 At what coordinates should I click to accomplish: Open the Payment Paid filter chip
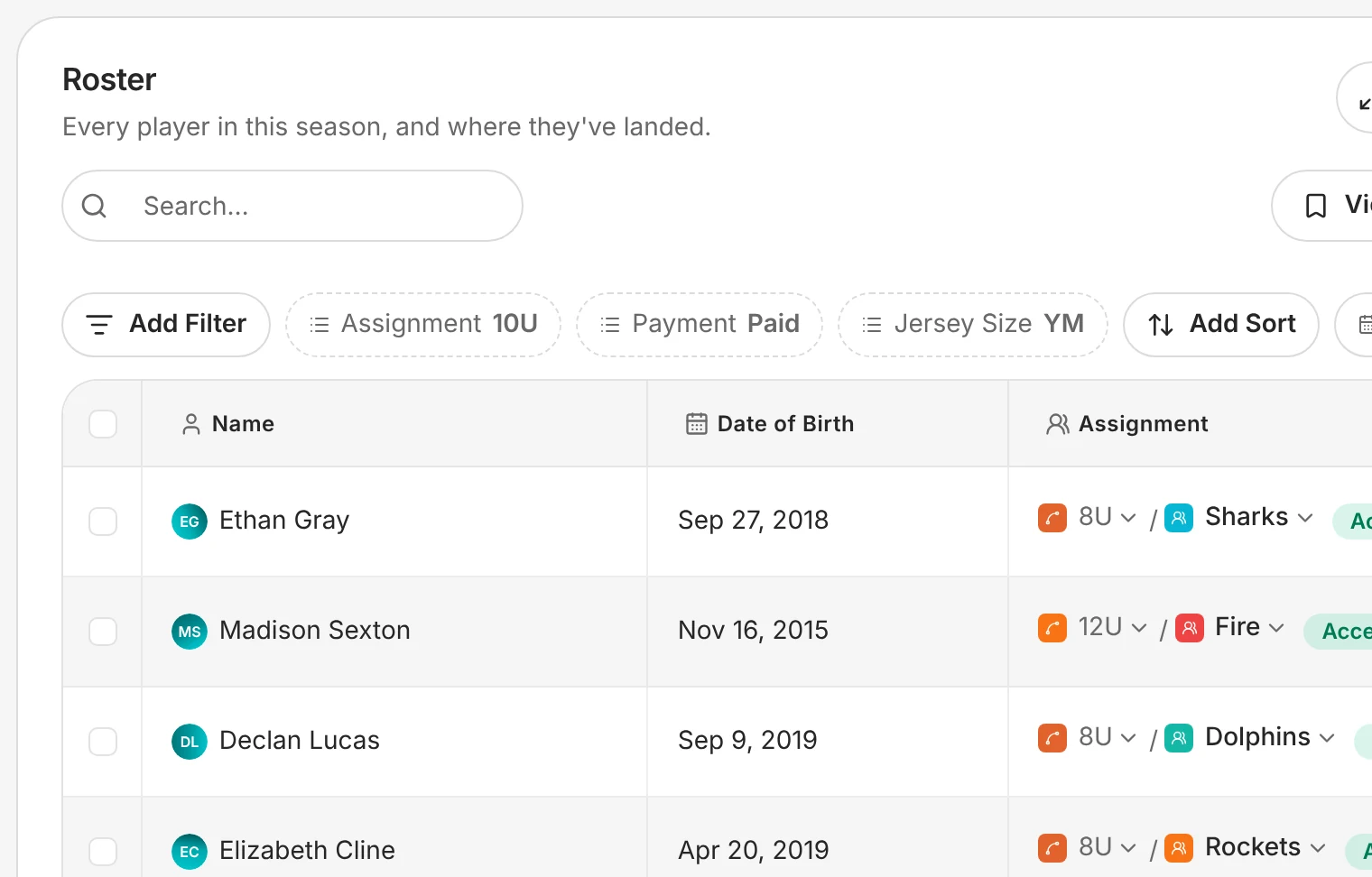pos(700,325)
